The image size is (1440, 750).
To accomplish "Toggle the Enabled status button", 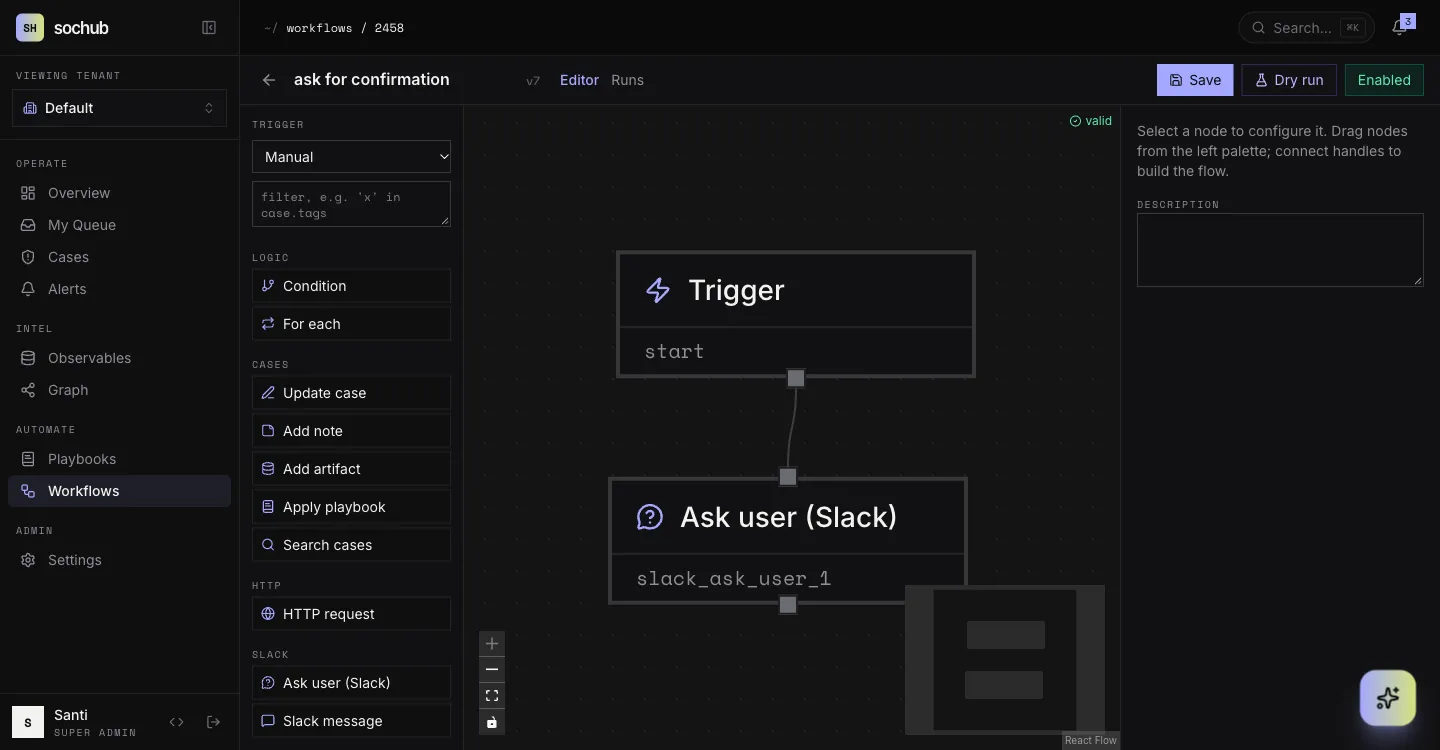I will tap(1384, 80).
